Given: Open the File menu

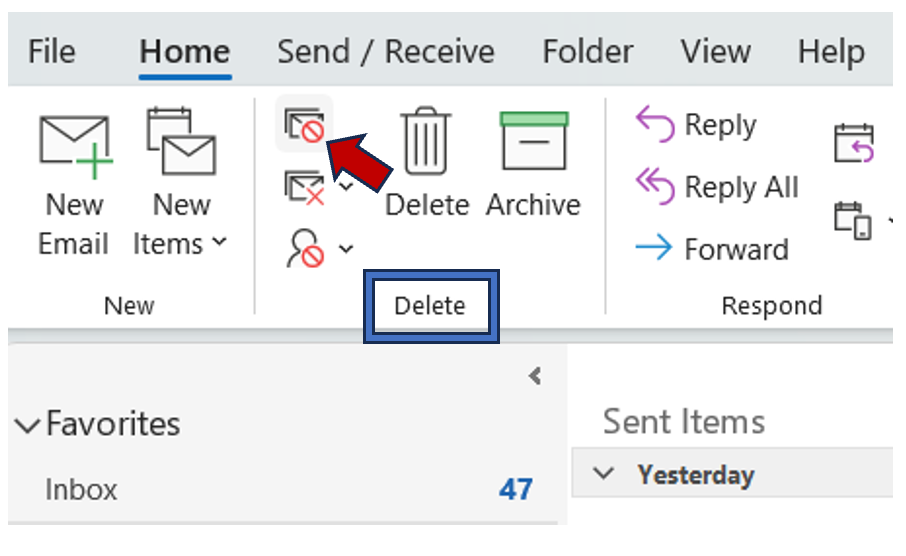Looking at the screenshot, I should [x=52, y=52].
